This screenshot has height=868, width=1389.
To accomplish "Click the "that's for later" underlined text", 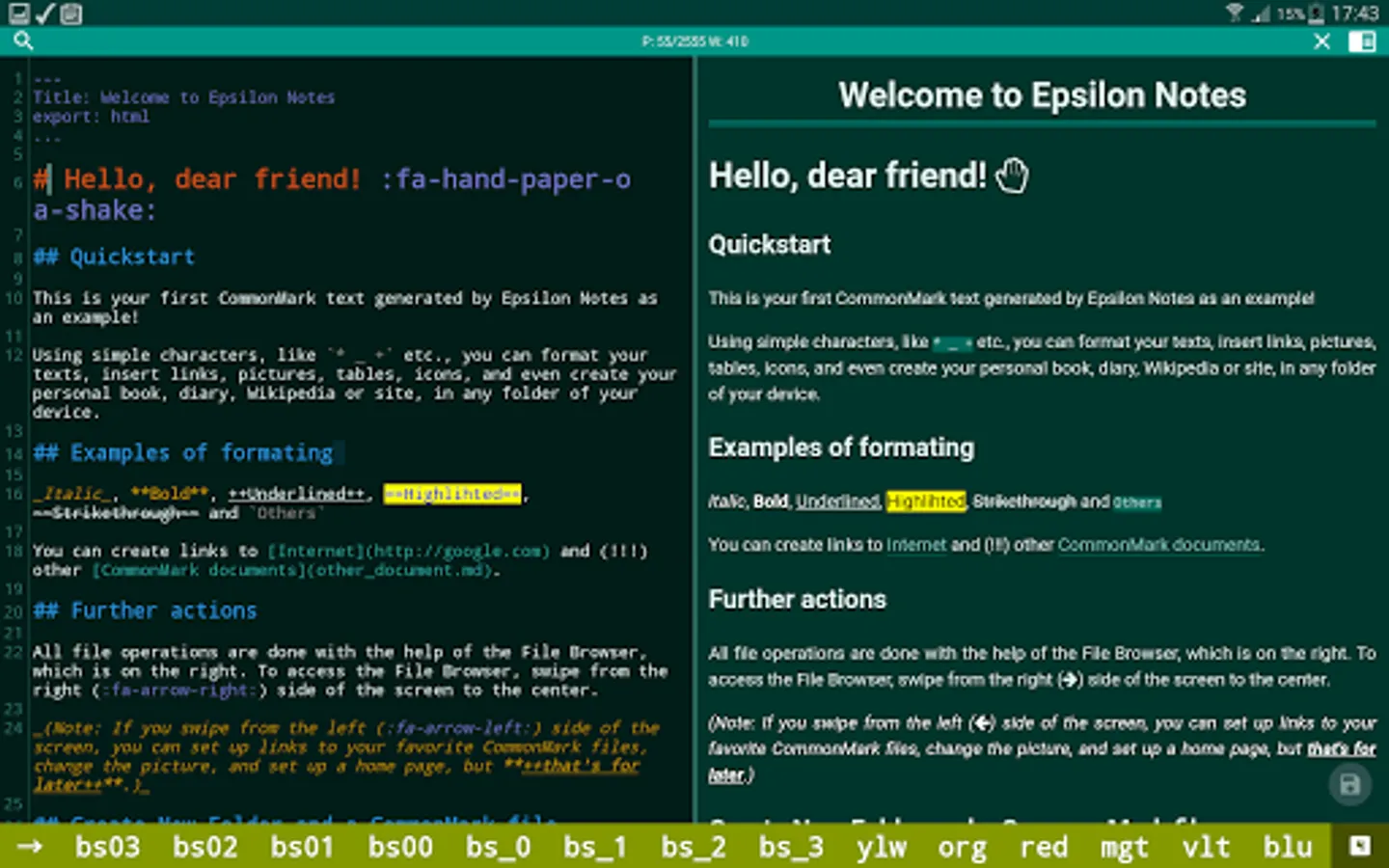I will (x=1342, y=749).
